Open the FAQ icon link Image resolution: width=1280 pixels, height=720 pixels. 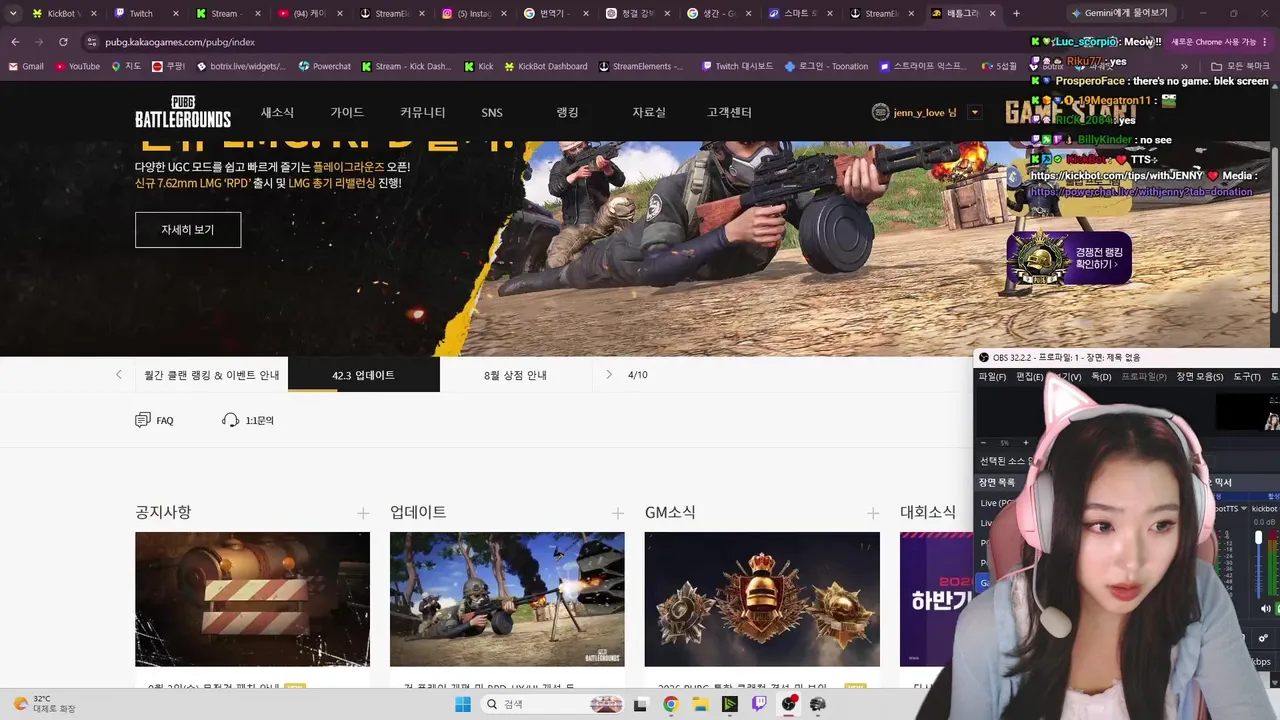tap(154, 420)
